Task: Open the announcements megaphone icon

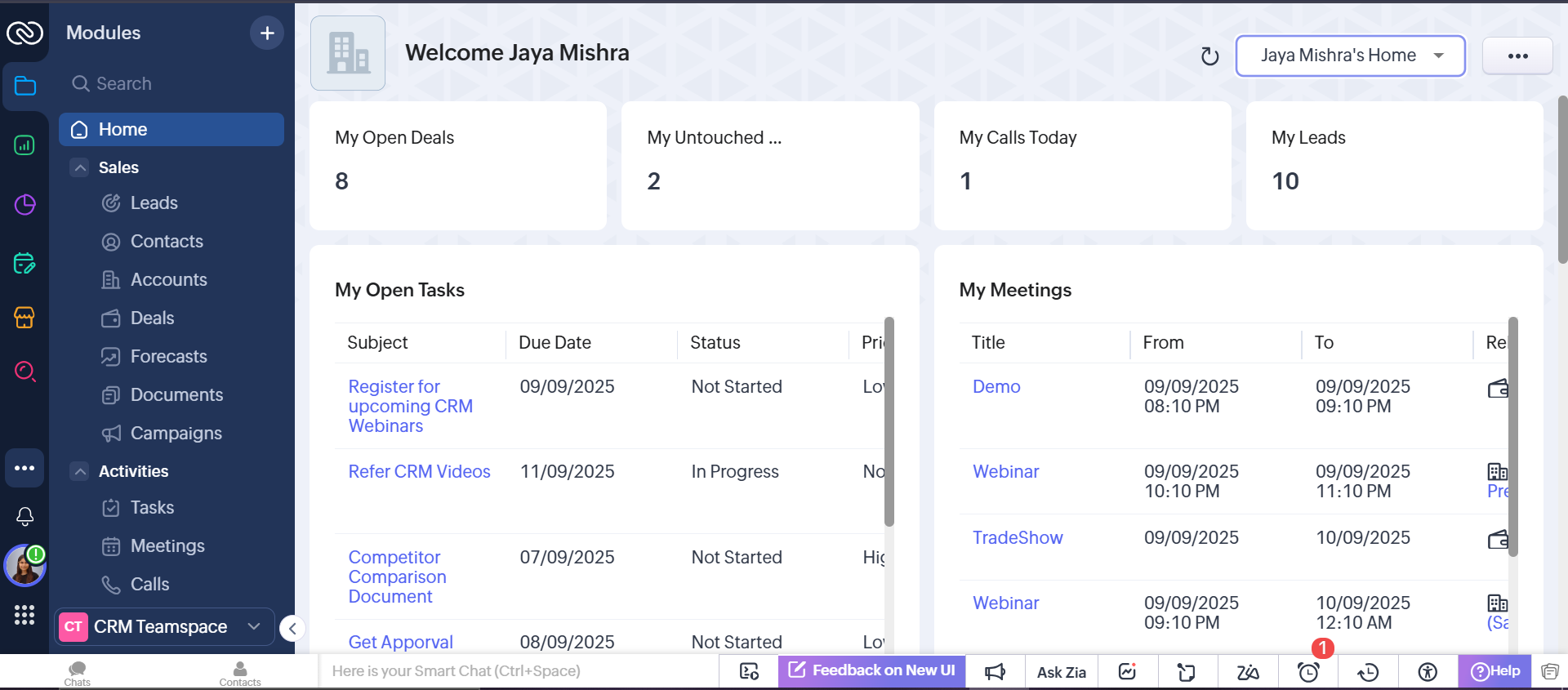Action: coord(995,671)
